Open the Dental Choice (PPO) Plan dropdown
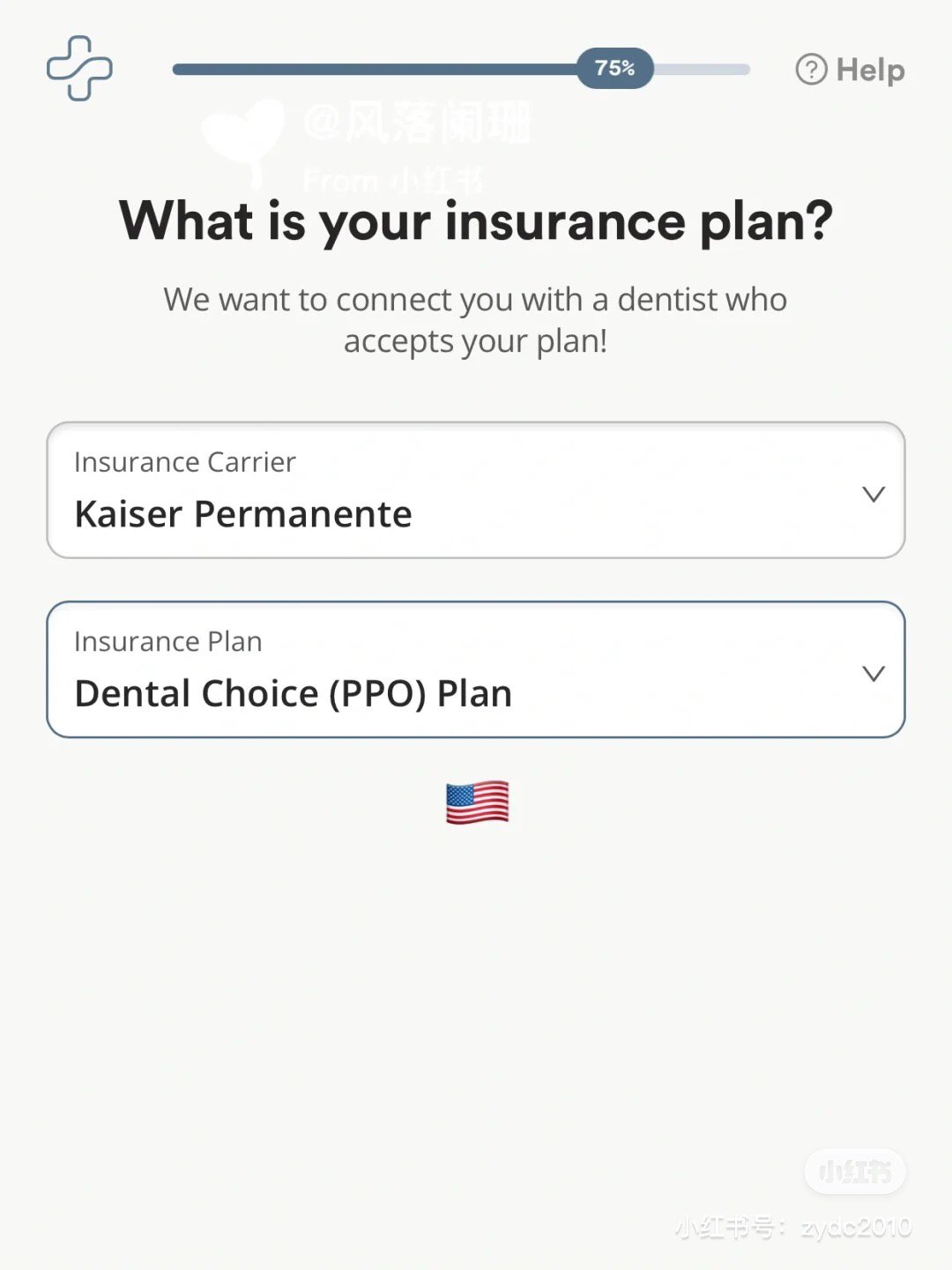 pos(294,694)
